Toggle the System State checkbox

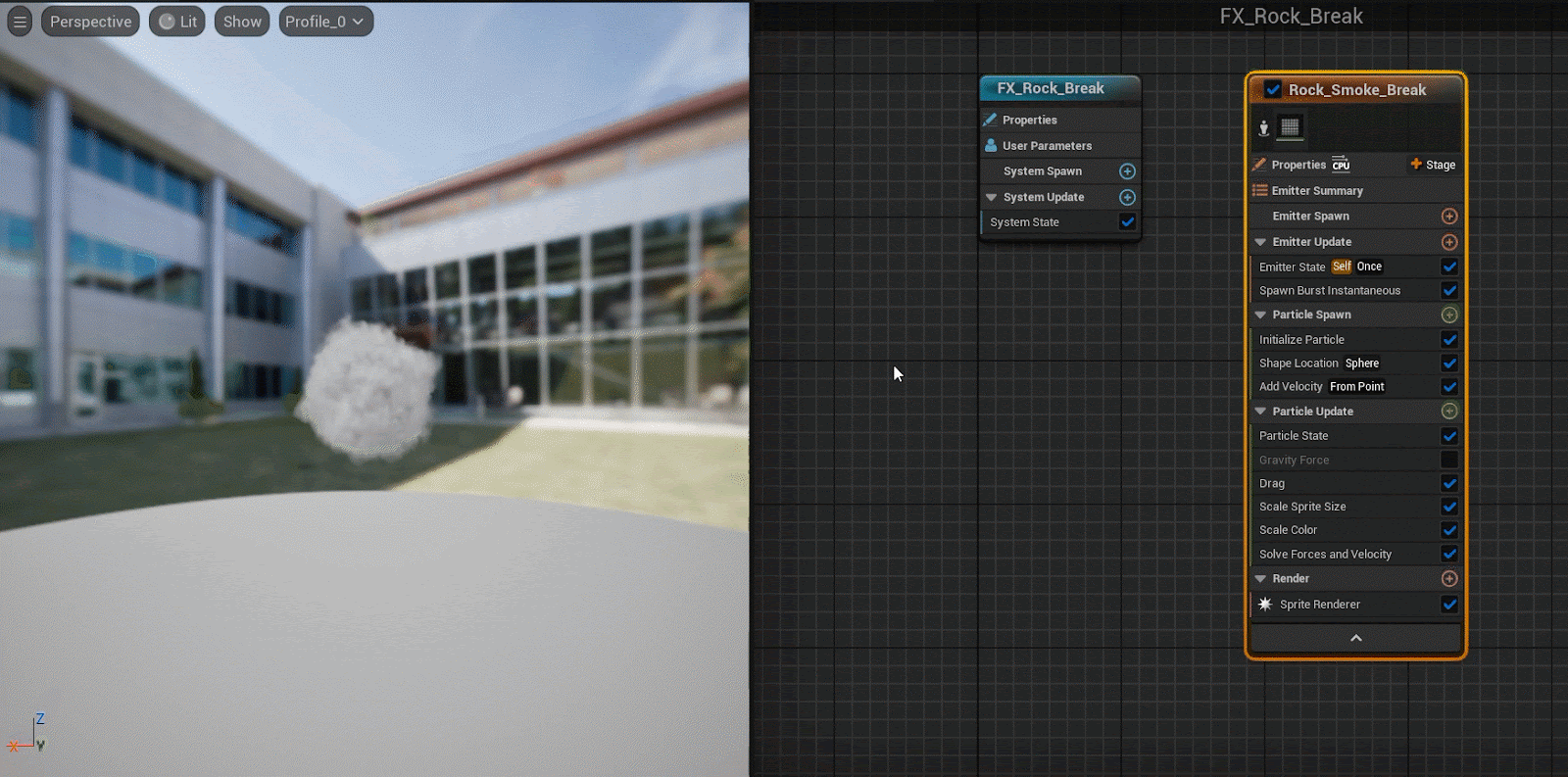click(1128, 222)
